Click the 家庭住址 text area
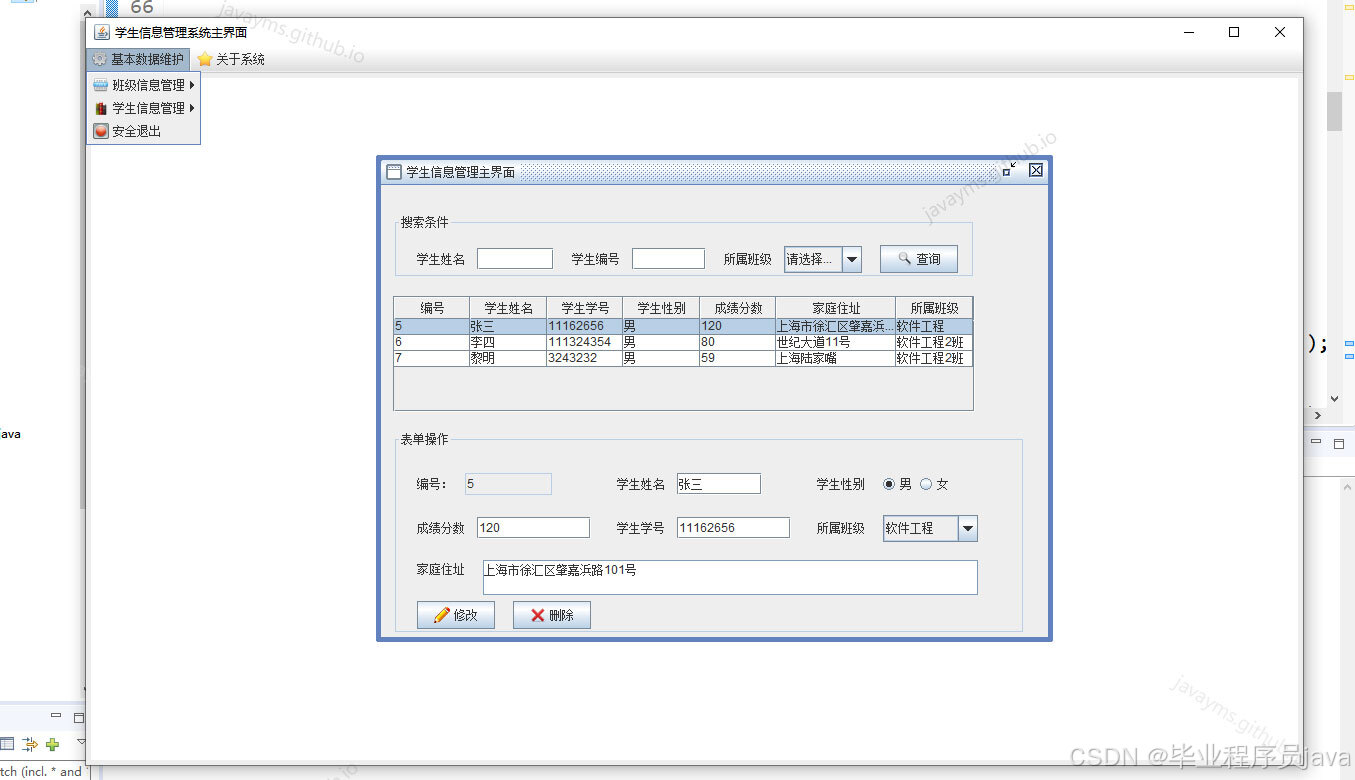Image resolution: width=1355 pixels, height=780 pixels. [730, 577]
